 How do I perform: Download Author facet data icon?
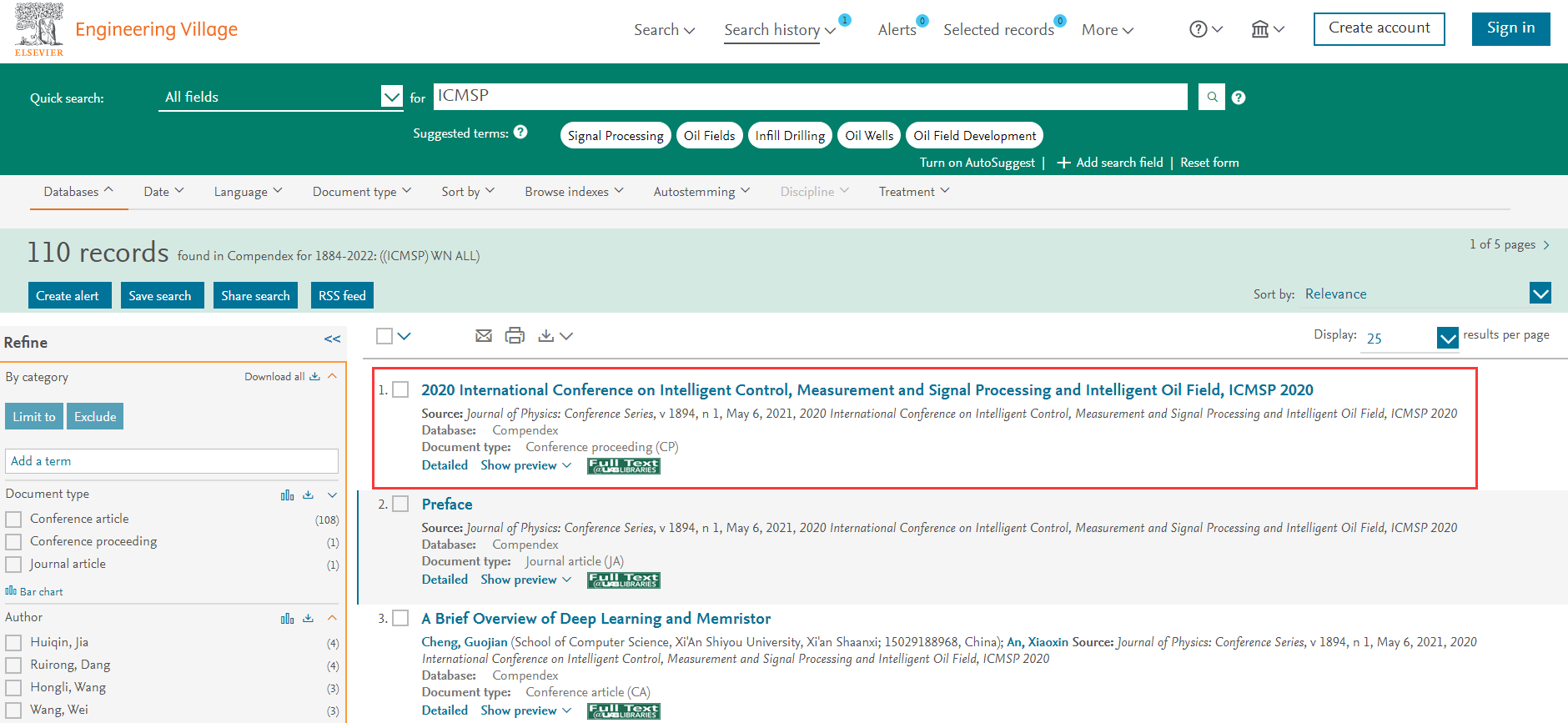309,618
